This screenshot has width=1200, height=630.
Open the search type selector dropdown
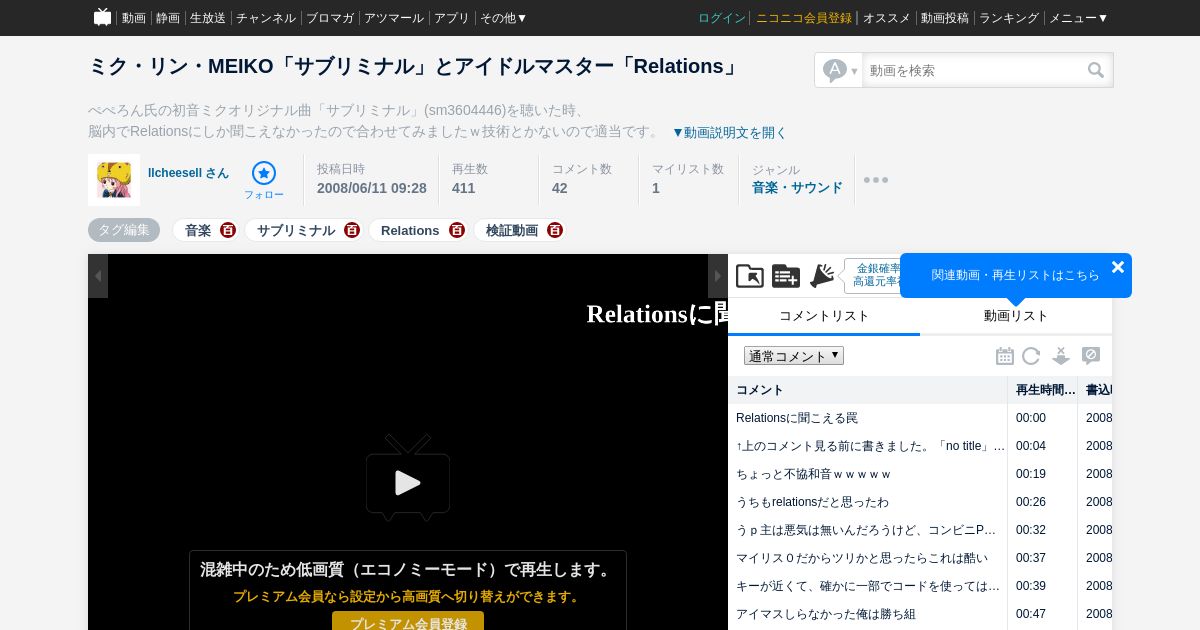(x=840, y=70)
